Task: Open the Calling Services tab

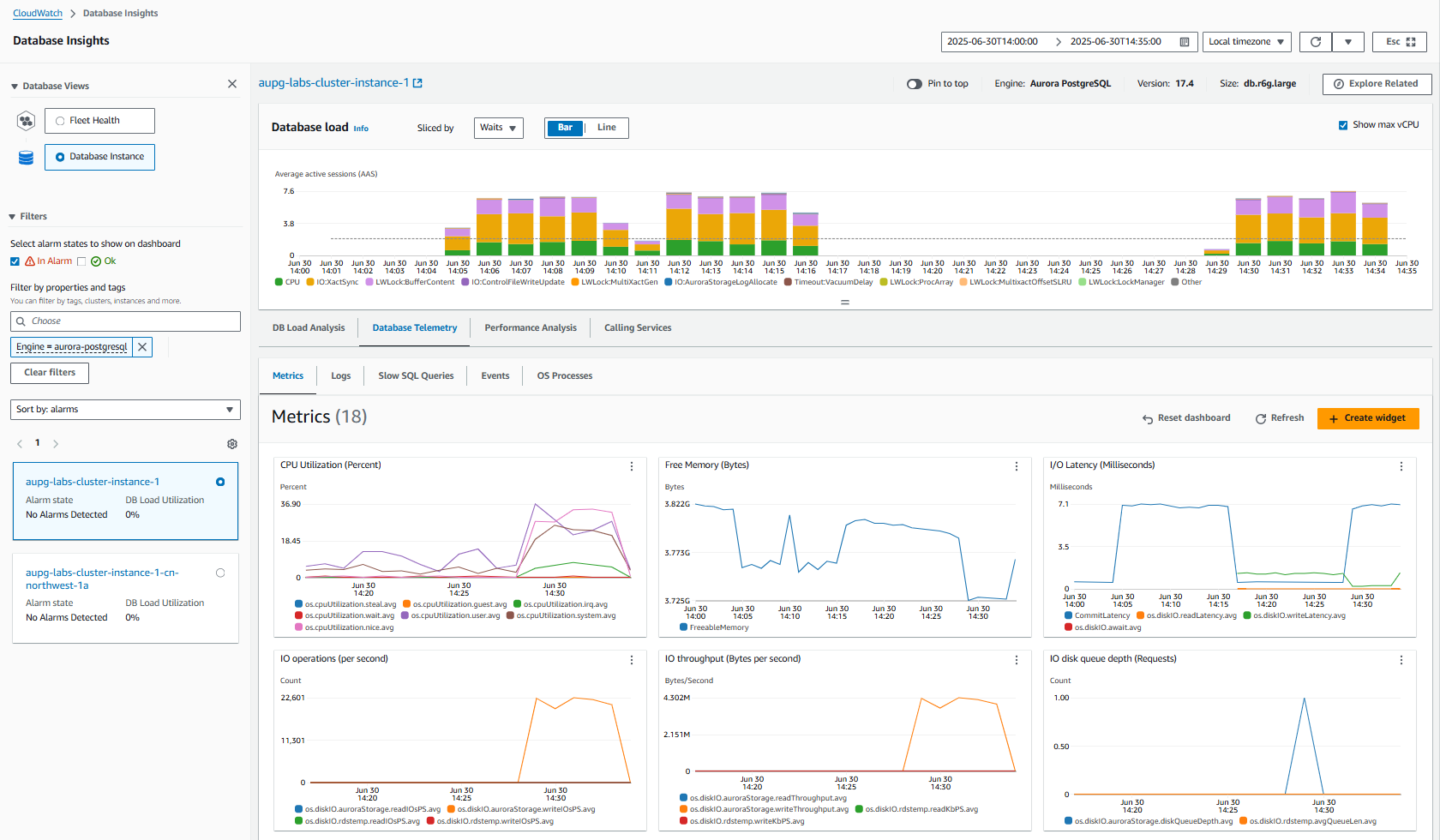Action: click(x=638, y=328)
